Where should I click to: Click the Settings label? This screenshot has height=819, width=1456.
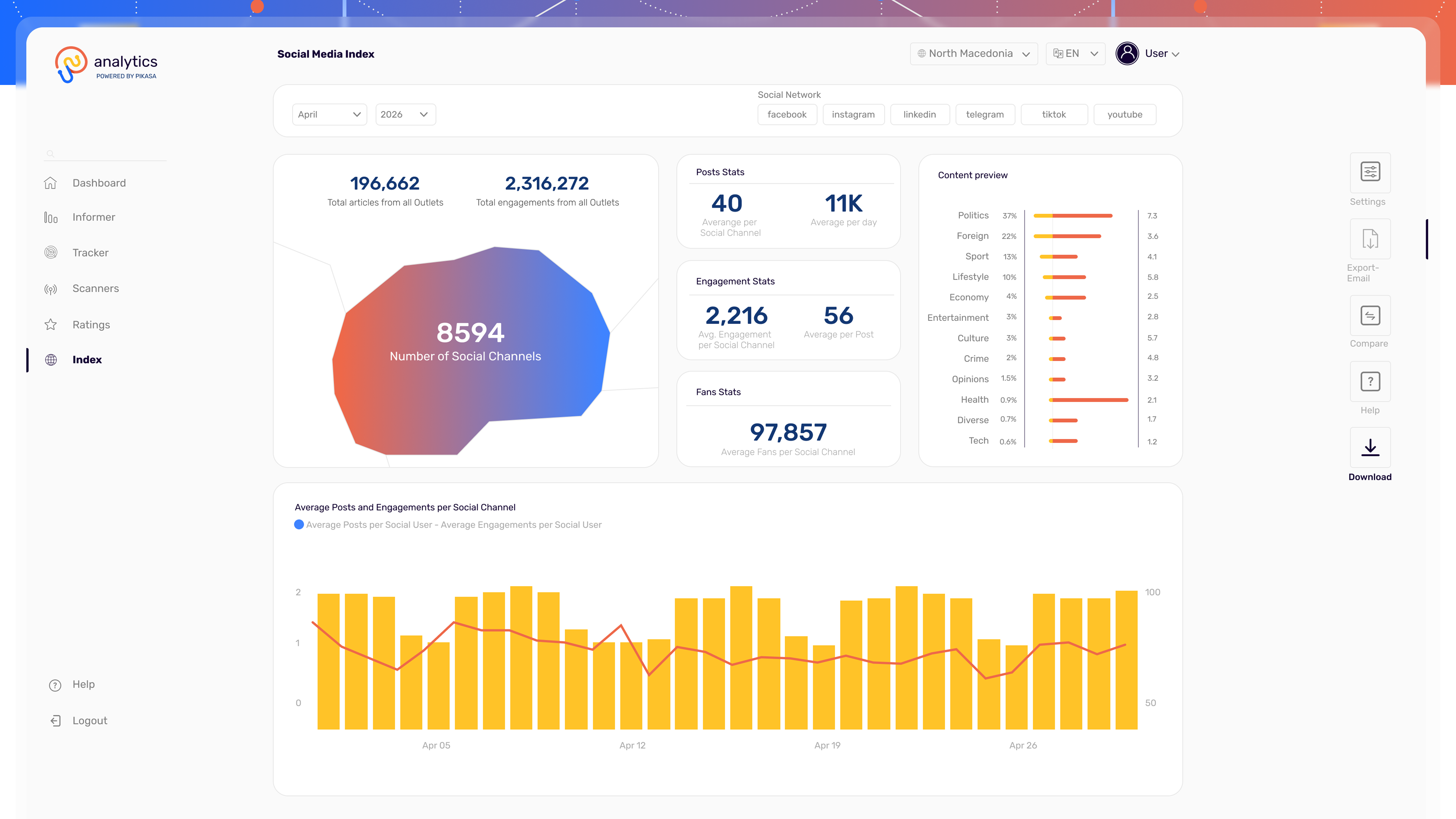click(x=1367, y=202)
